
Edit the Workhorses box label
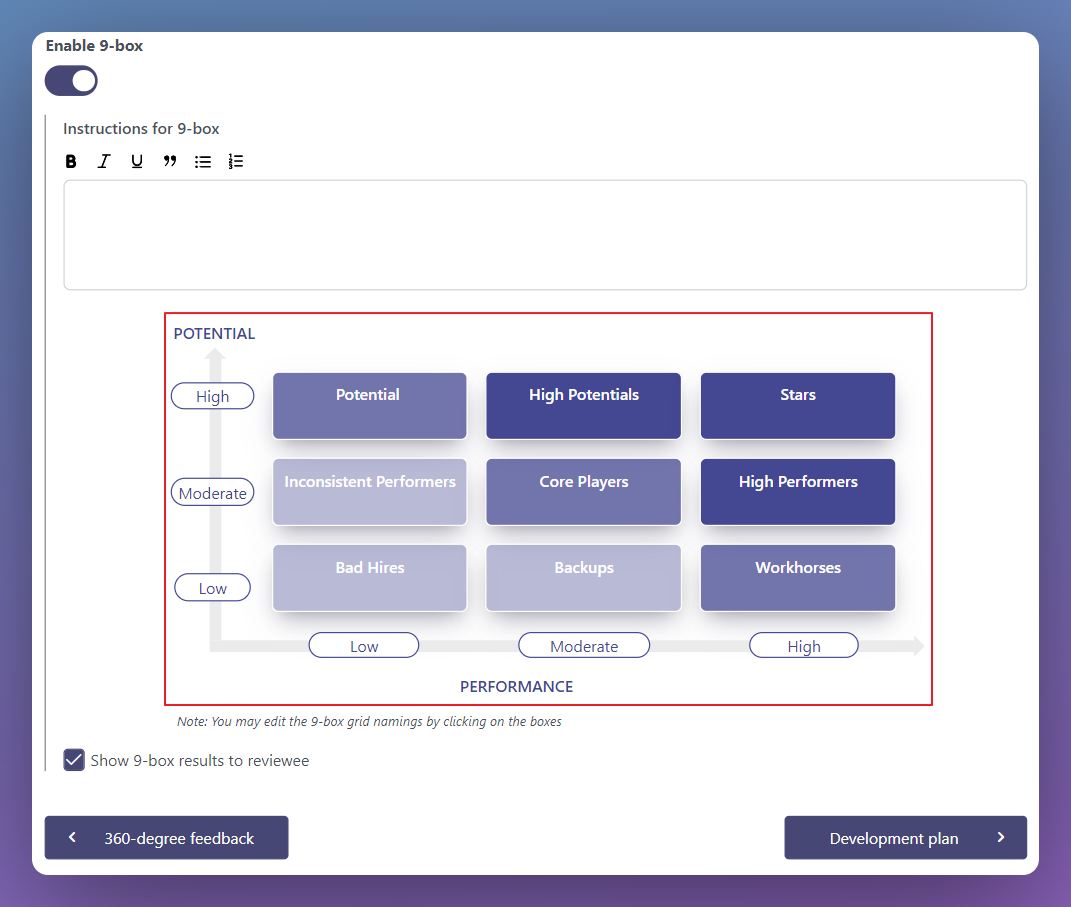coord(797,578)
